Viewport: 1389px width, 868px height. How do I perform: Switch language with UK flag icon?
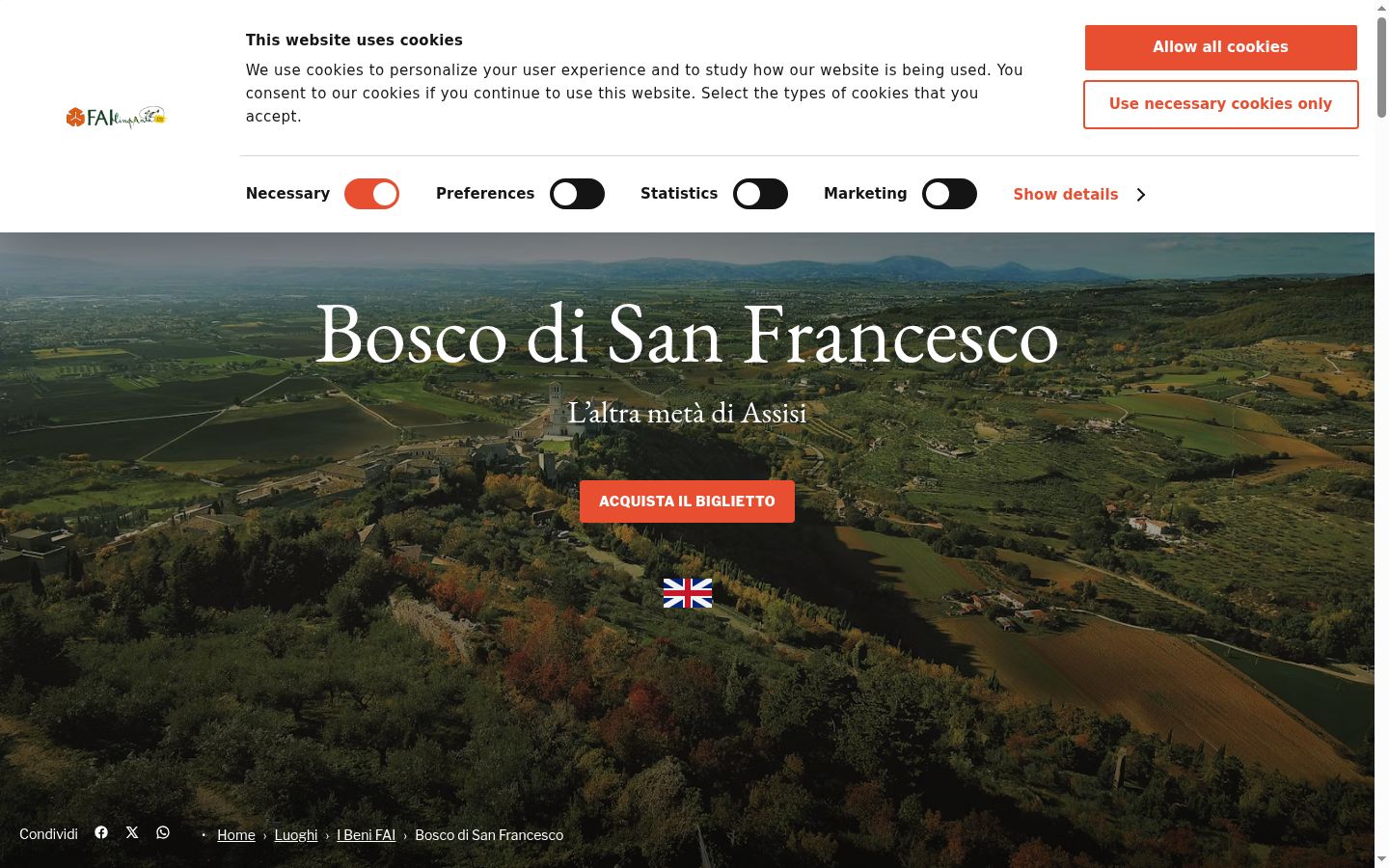pyautogui.click(x=688, y=593)
